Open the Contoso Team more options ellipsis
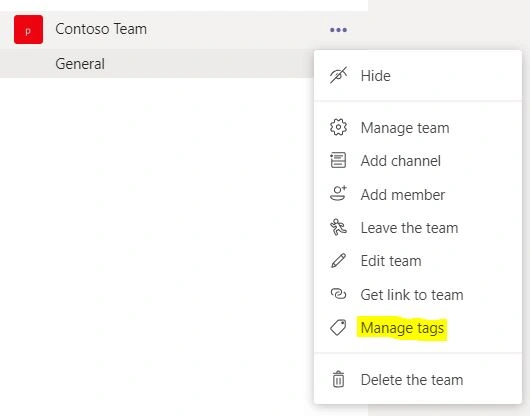530x416 pixels. pyautogui.click(x=338, y=30)
